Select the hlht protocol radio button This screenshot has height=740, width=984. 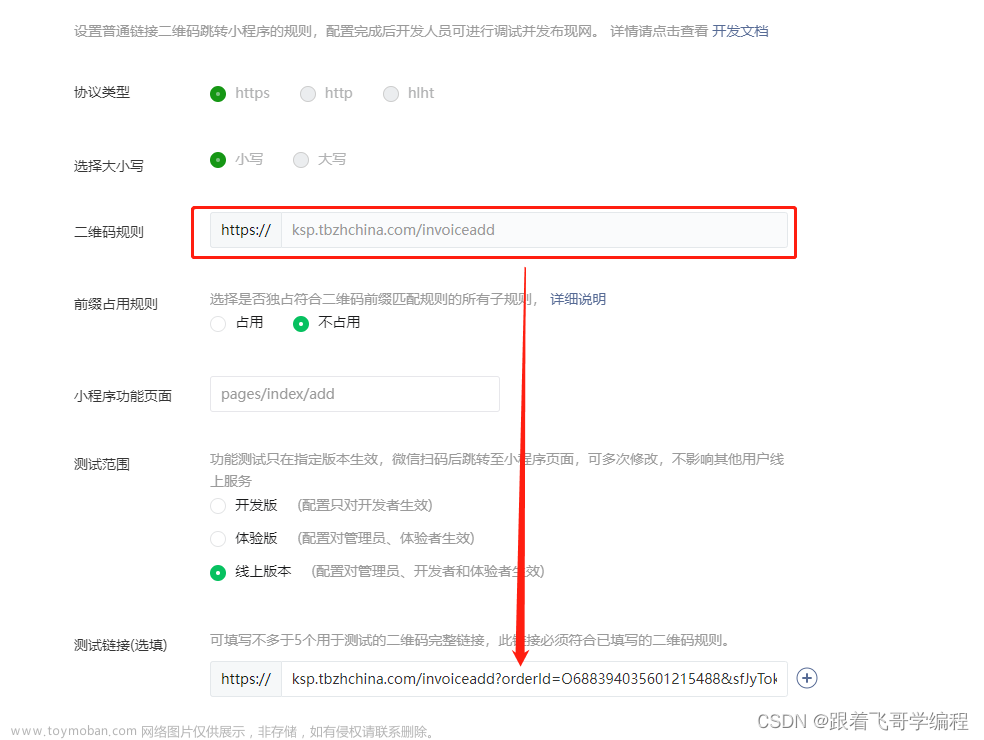(x=391, y=94)
